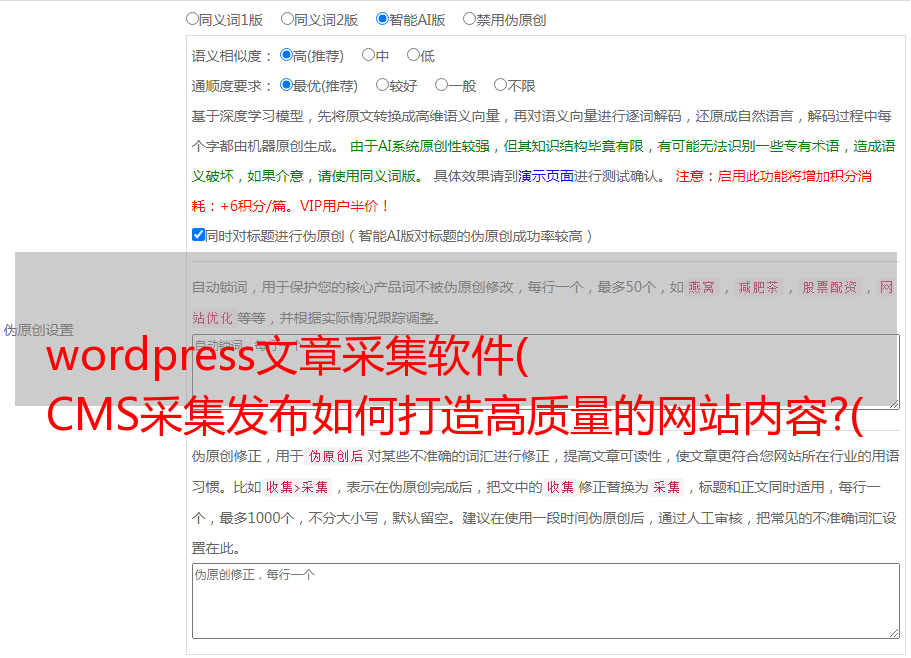Focus the 伪原创修正 text area

pos(546,601)
